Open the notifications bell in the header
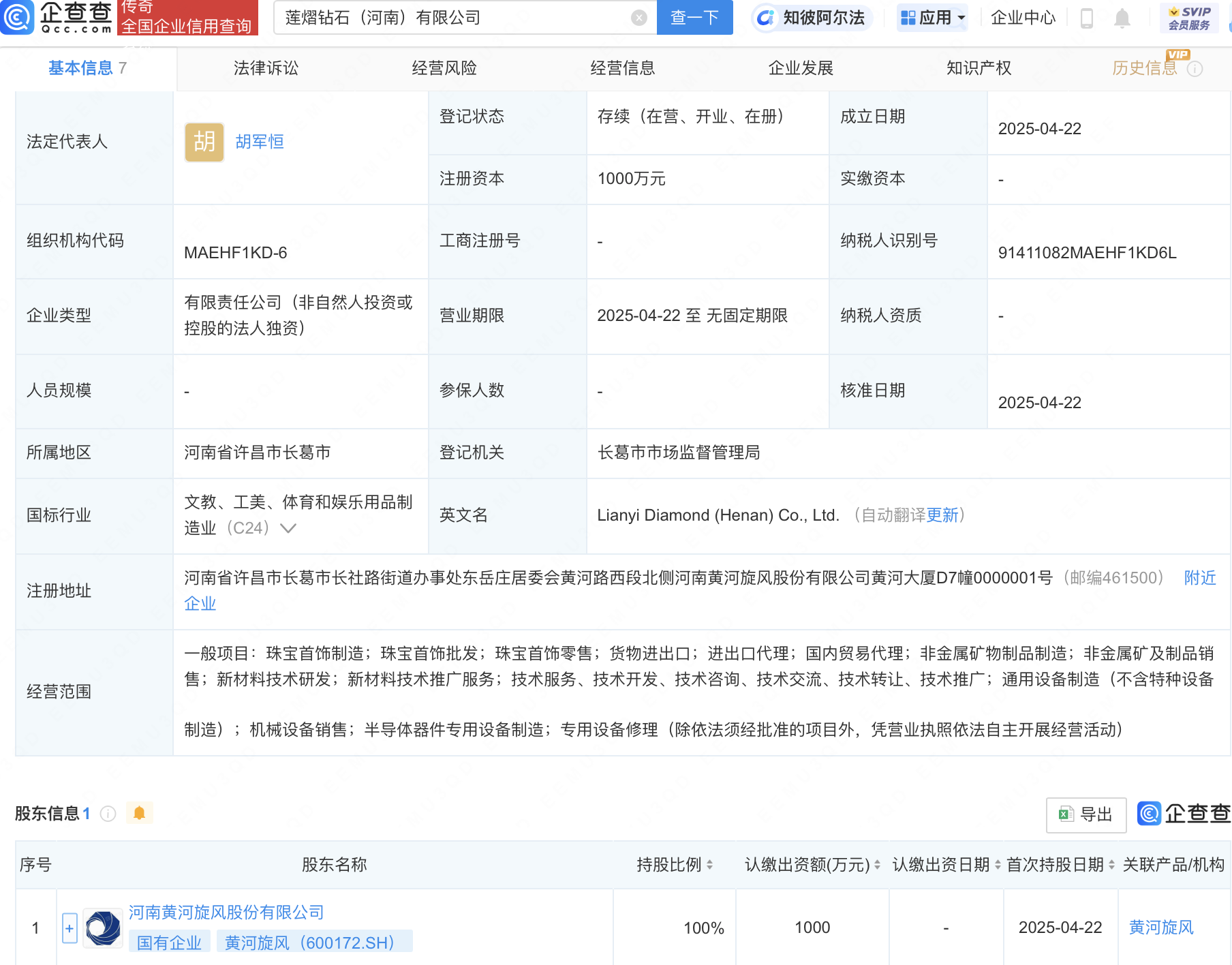 1122,18
